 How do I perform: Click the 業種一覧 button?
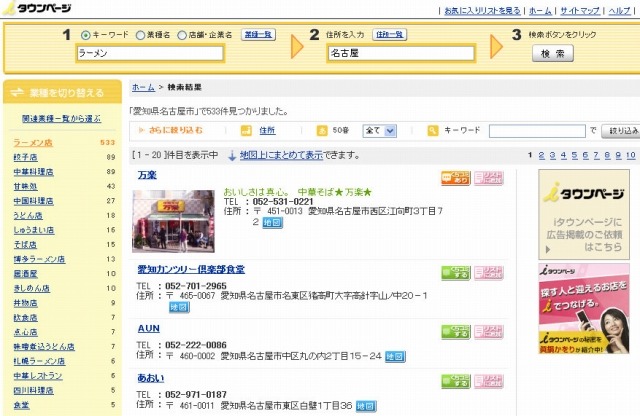tap(258, 35)
